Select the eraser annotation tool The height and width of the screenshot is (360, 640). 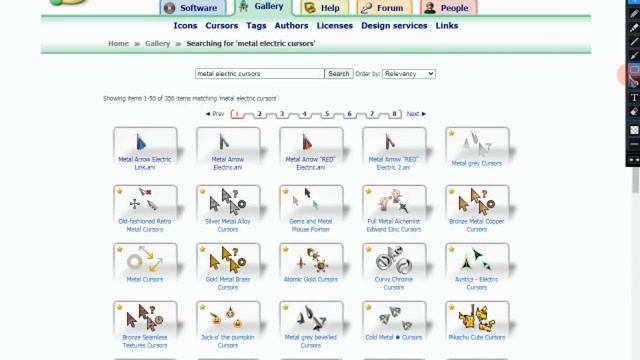tap(634, 112)
